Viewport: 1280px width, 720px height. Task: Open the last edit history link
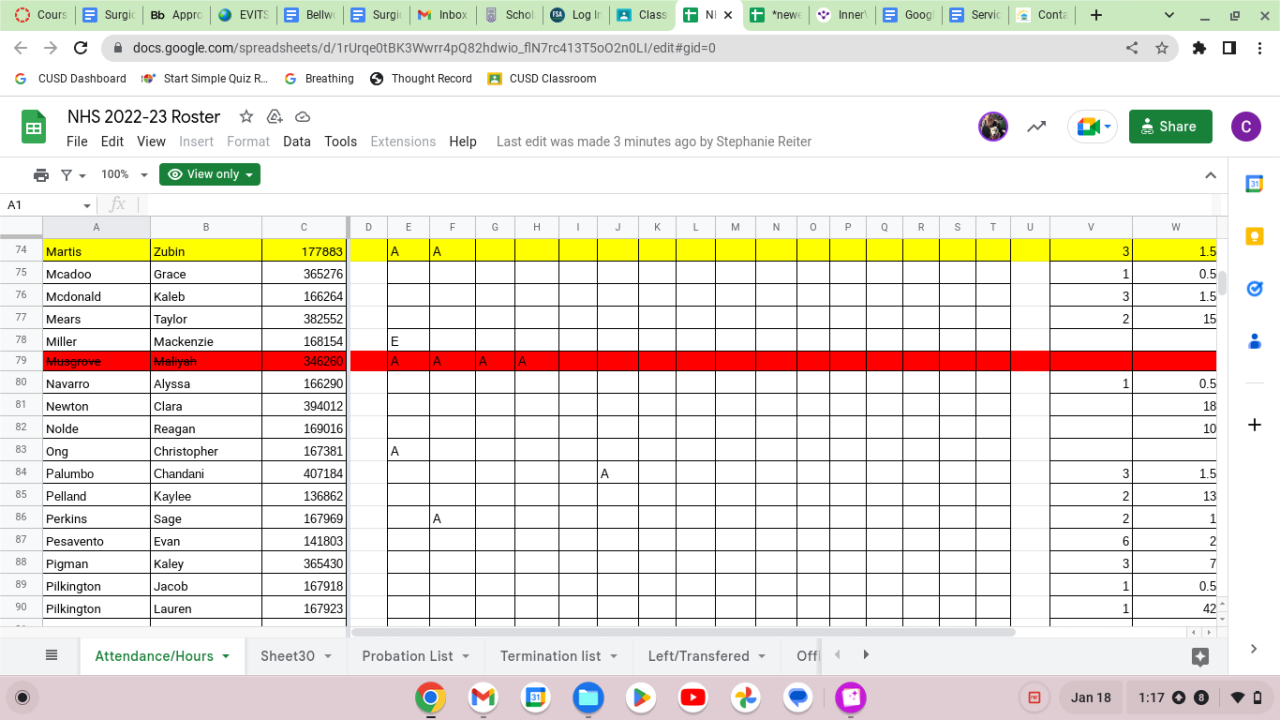click(x=654, y=142)
